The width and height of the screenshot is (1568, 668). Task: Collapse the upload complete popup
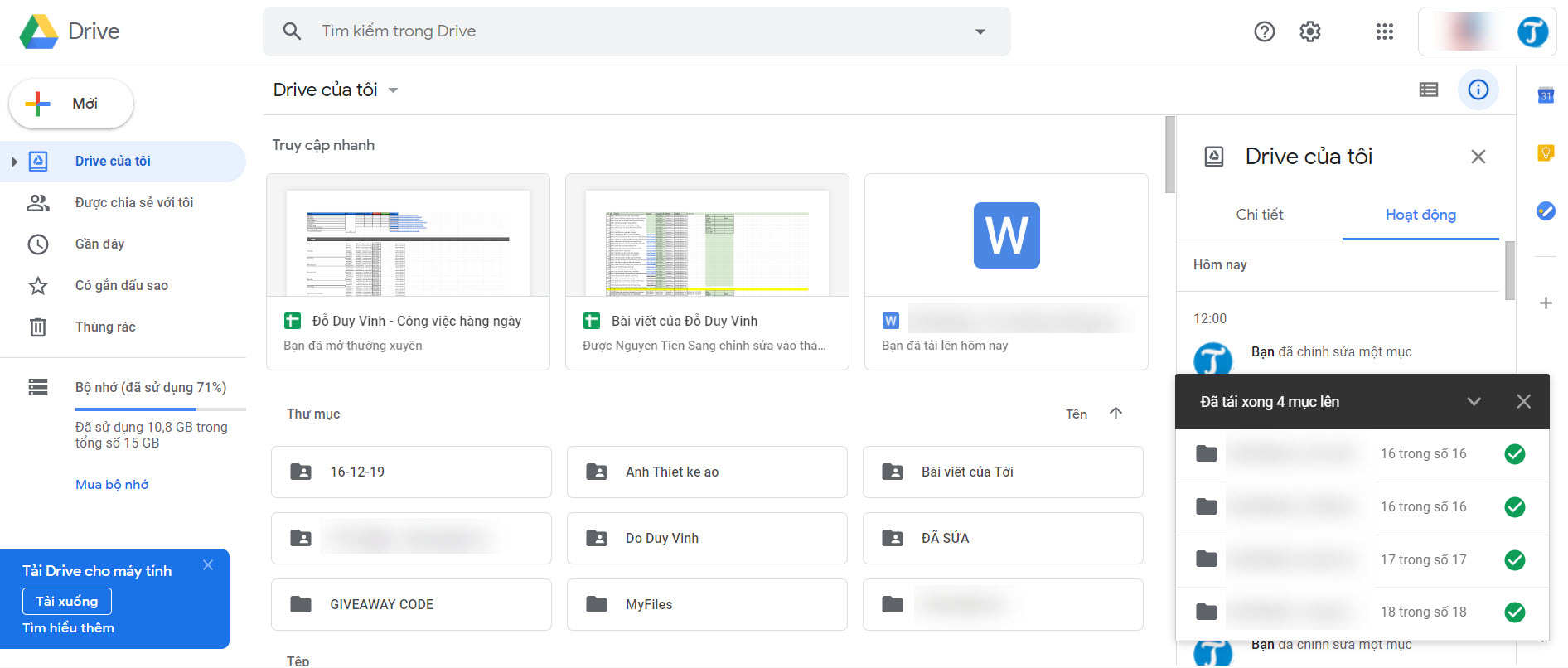point(1474,402)
